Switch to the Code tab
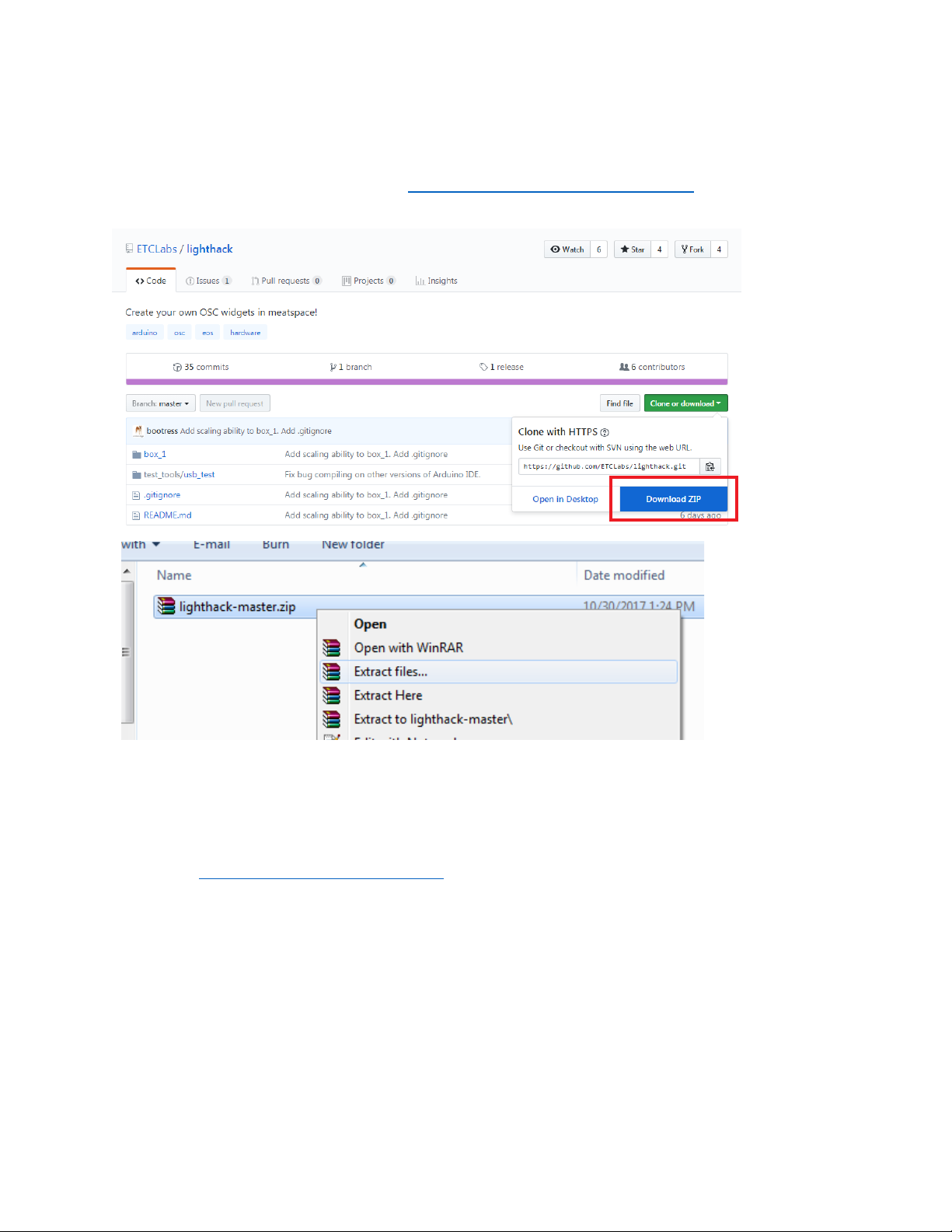 151,281
